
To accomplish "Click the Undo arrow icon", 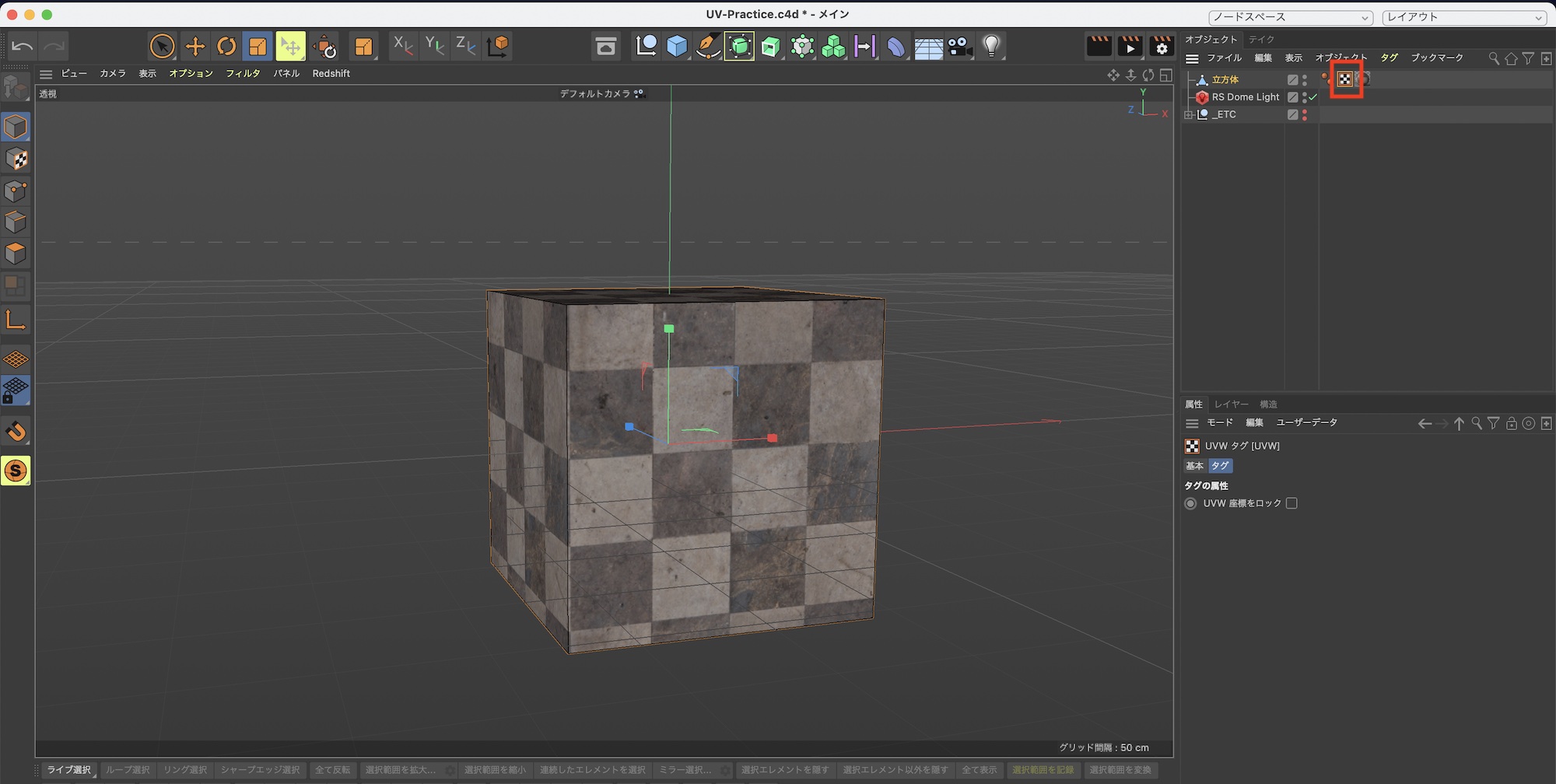I will click(x=23, y=47).
